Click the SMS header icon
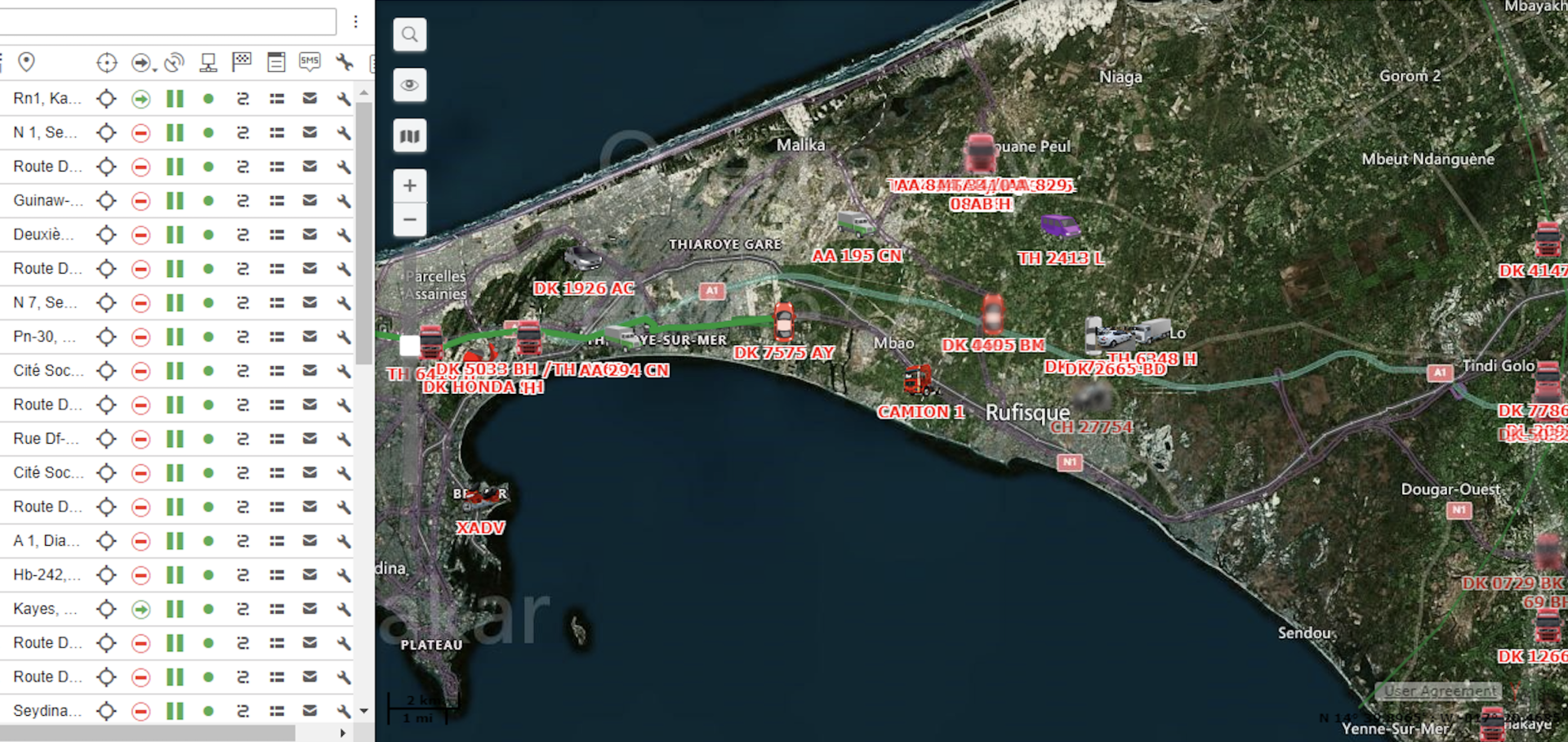This screenshot has height=742, width=1568. coord(310,61)
